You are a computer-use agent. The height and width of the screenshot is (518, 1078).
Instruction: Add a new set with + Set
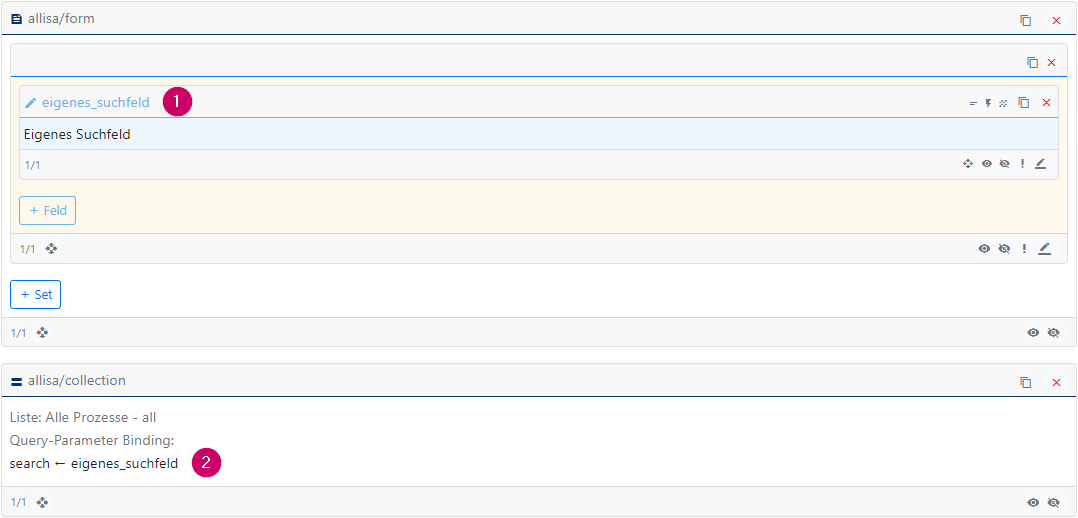36,294
